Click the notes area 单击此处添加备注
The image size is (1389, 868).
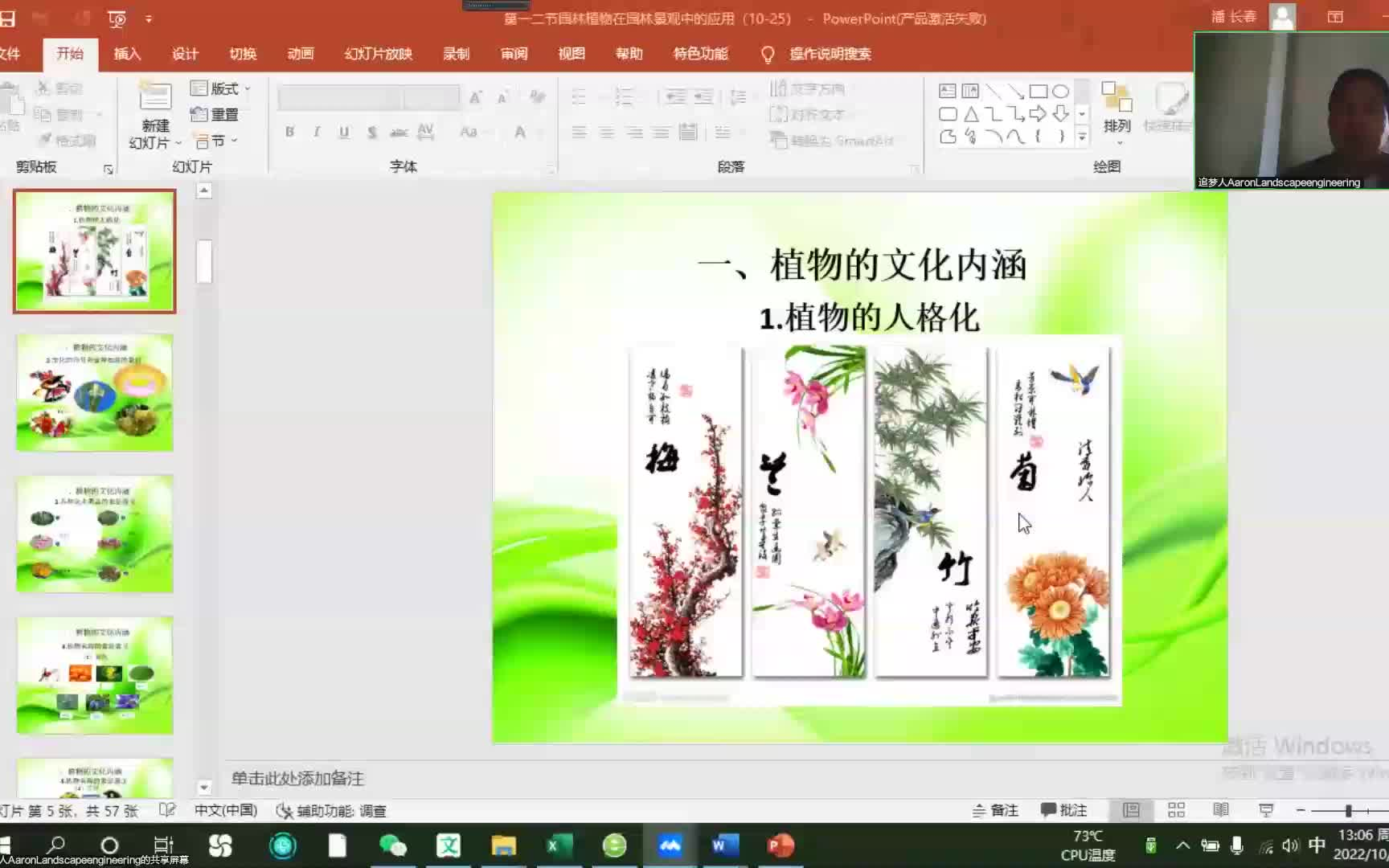pyautogui.click(x=298, y=778)
